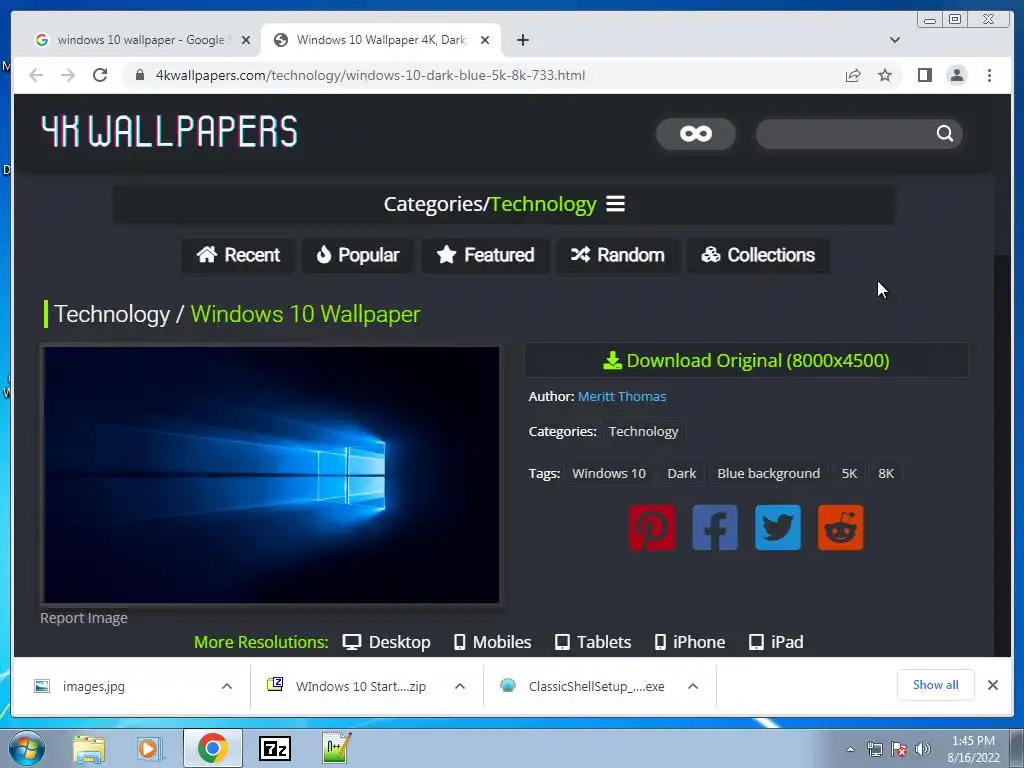Open Windows Explorer from taskbar
This screenshot has width=1024, height=768.
(89, 748)
